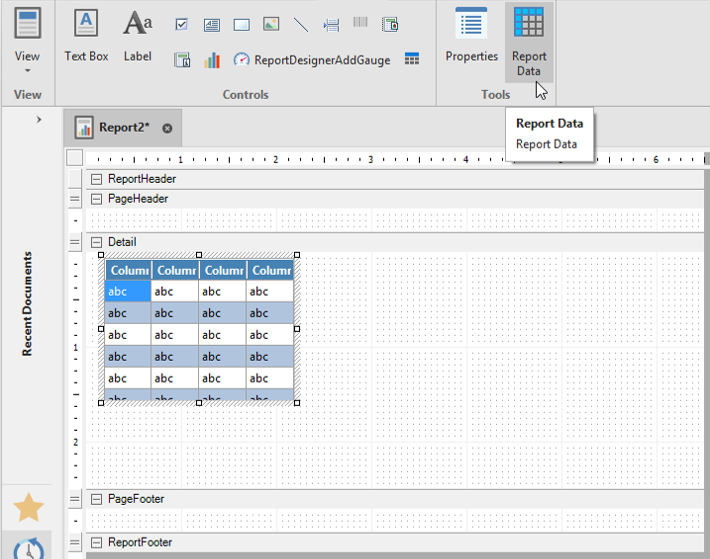
Task: Toggle the Report Data panel
Action: pyautogui.click(x=529, y=42)
